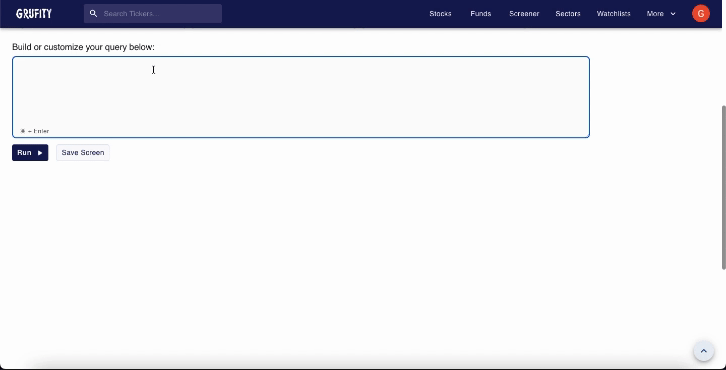Click Save Screen button
Viewport: 726px width, 370px height.
pyautogui.click(x=83, y=152)
